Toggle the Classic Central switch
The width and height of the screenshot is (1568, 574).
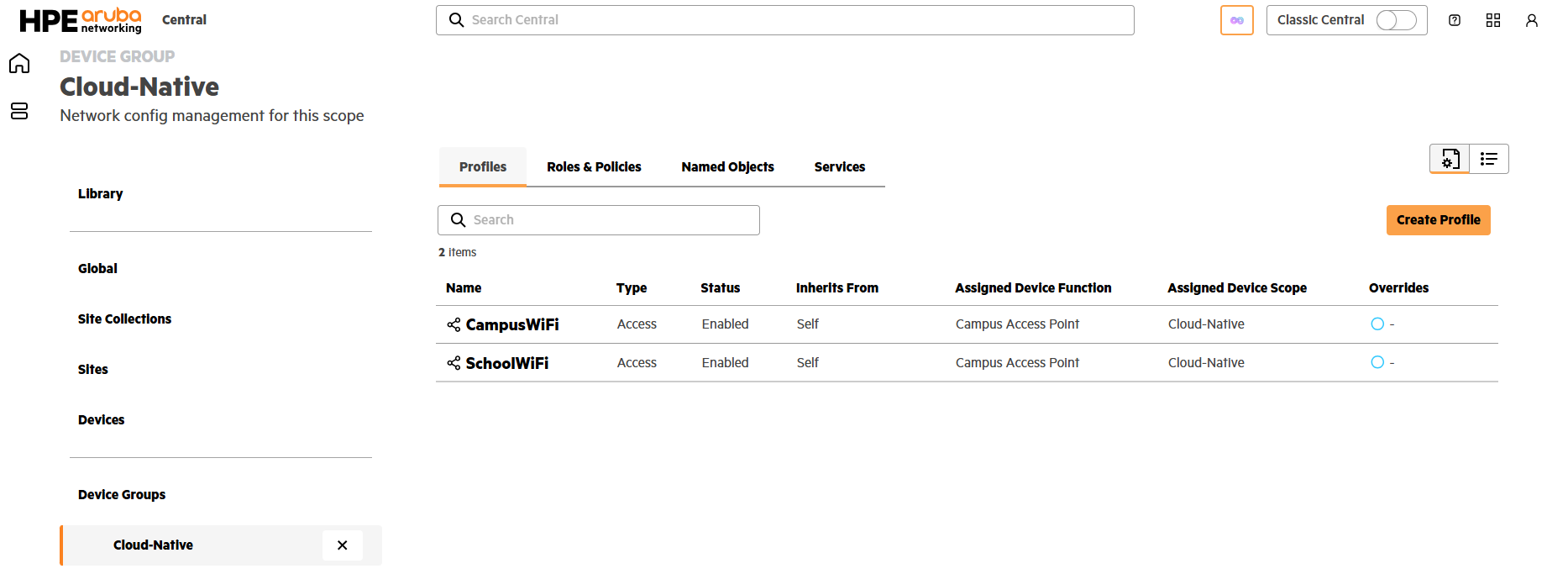[1396, 20]
